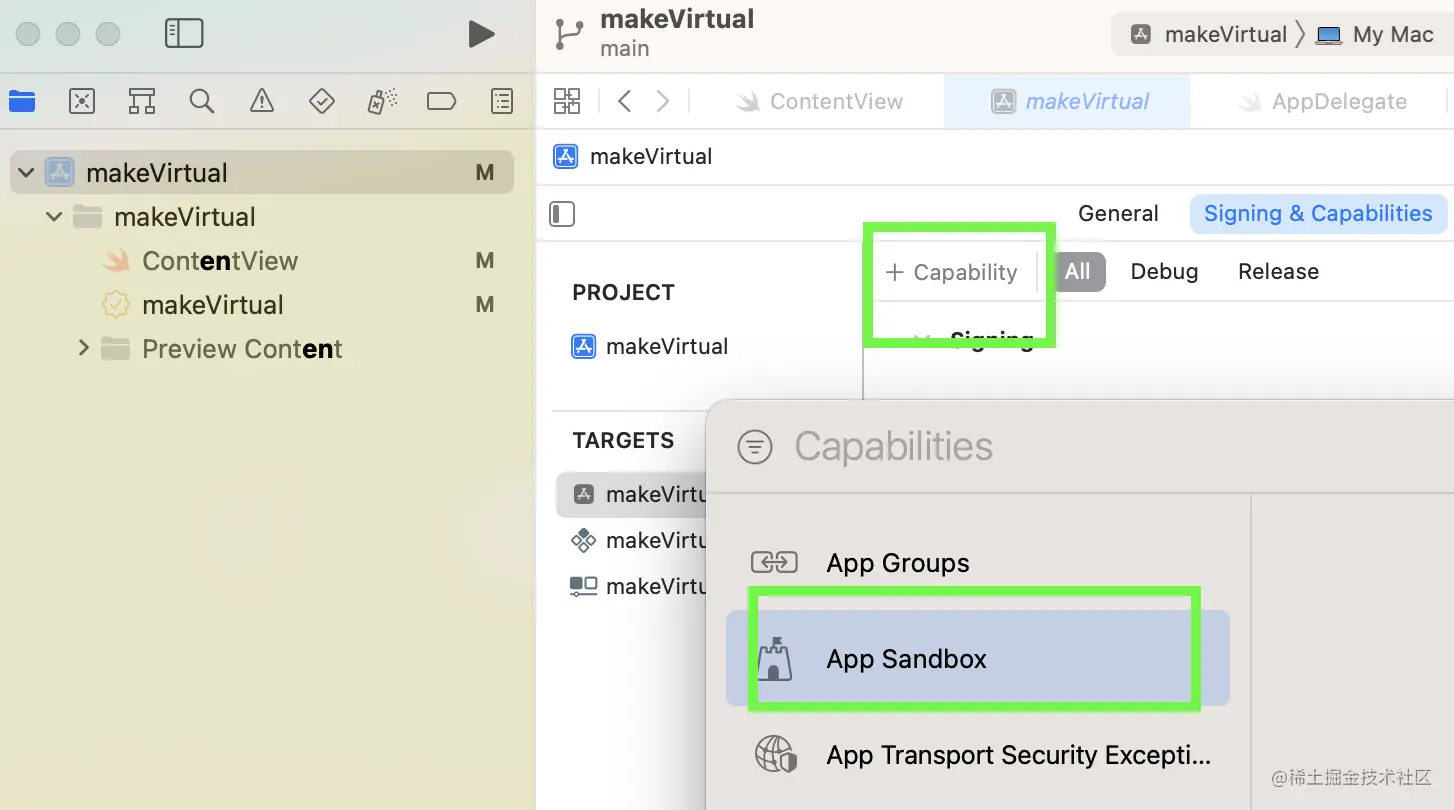Collapse the makeVirtual folder group
The width and height of the screenshot is (1454, 810).
click(55, 217)
